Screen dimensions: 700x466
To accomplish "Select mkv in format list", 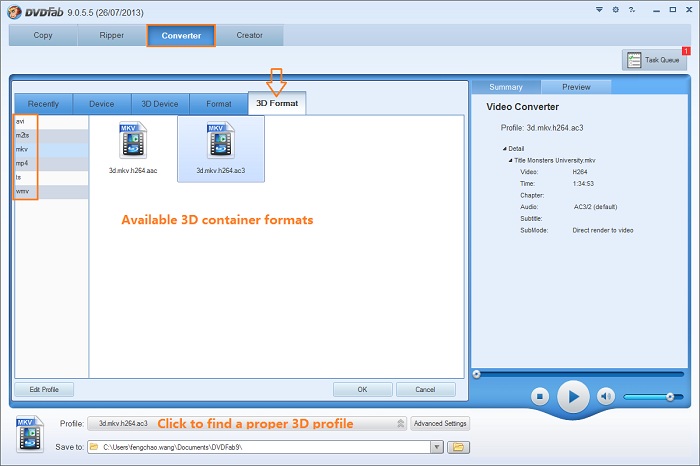I will click(52, 150).
